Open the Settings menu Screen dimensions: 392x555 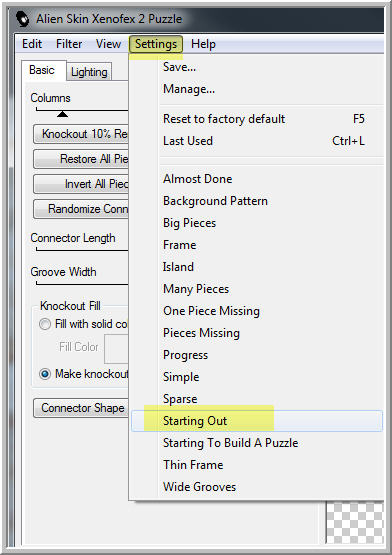(x=156, y=44)
